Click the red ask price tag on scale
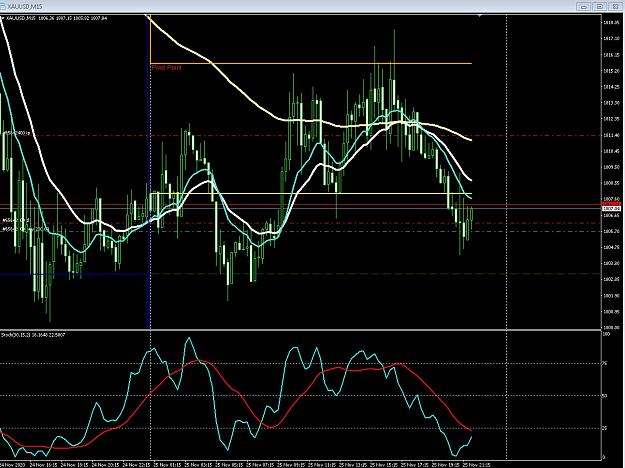625x468 pixels. (x=611, y=204)
